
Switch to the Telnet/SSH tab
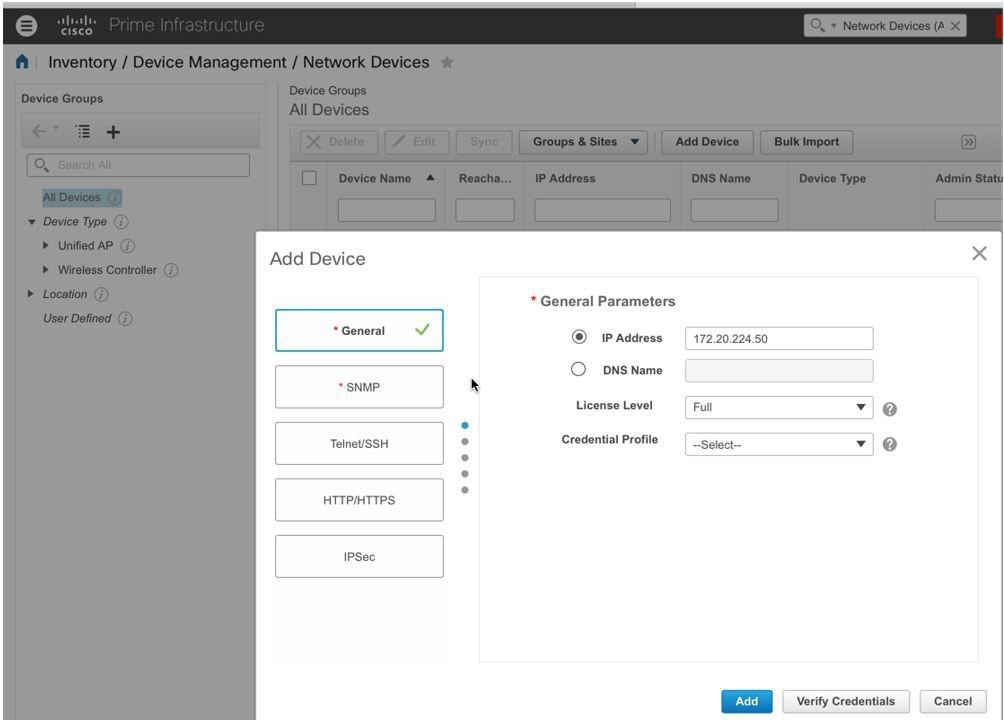coord(359,443)
